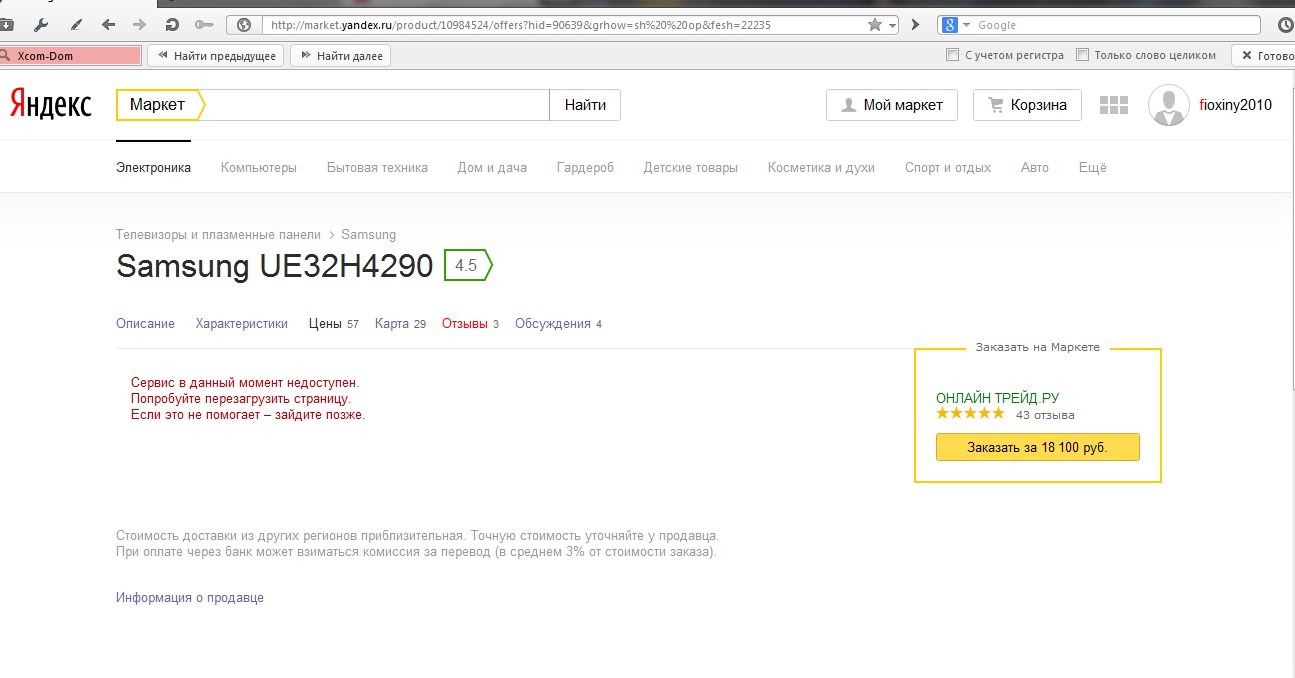This screenshot has height=678, width=1295.
Task: Click the pencil edit icon in toolbar
Action: (77, 25)
